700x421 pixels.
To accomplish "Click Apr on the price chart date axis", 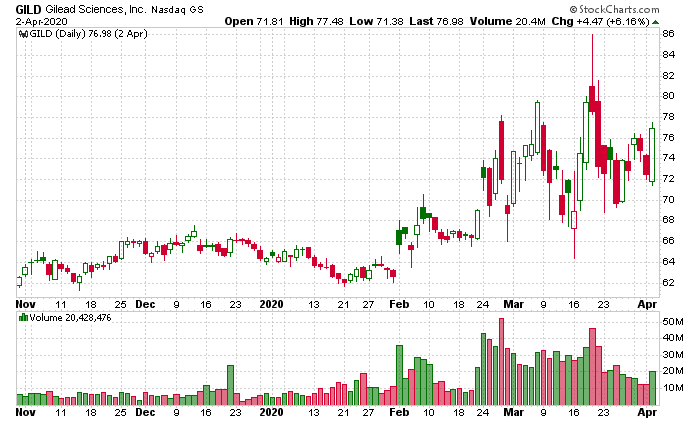I will point(647,304).
